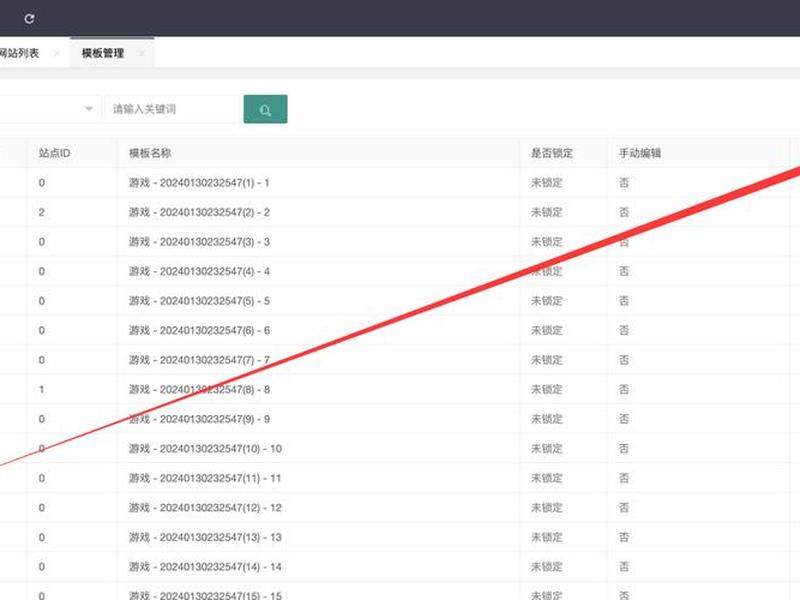This screenshot has width=800, height=600.
Task: Select row 游戏 - 20240130232547(13) - 13
Action: 400,538
